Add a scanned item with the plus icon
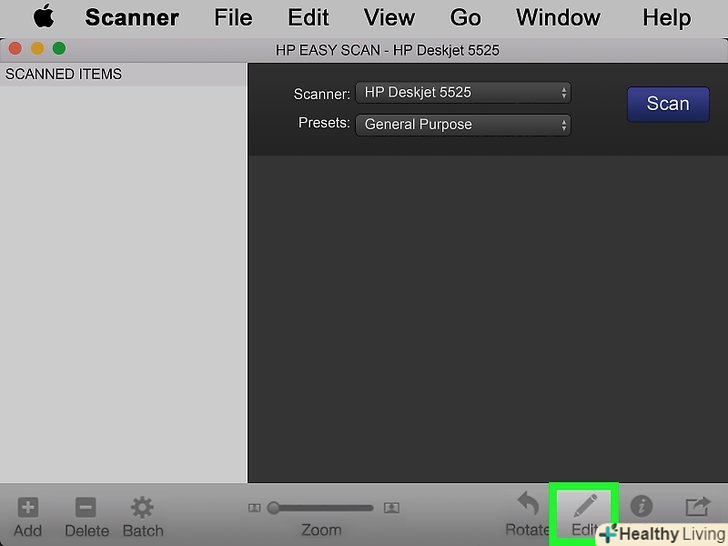 (28, 507)
